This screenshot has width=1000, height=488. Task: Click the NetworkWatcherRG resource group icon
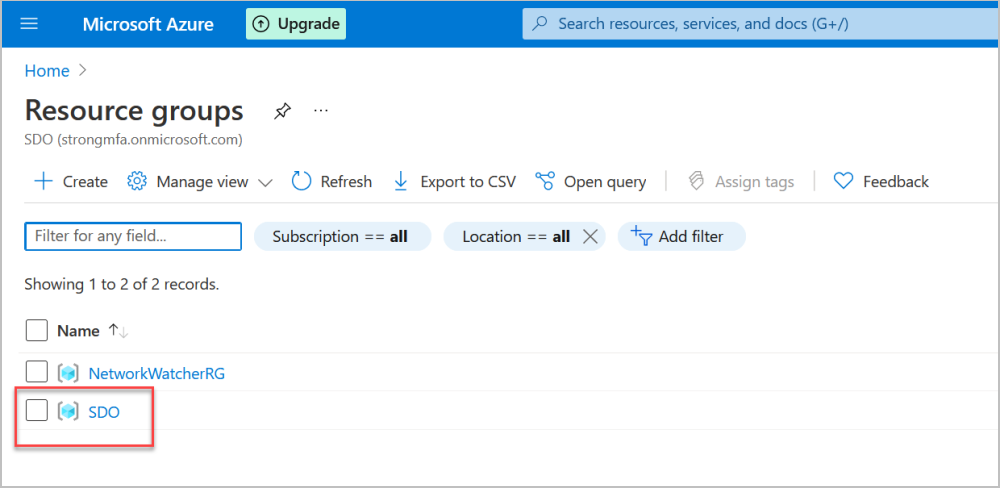click(68, 373)
